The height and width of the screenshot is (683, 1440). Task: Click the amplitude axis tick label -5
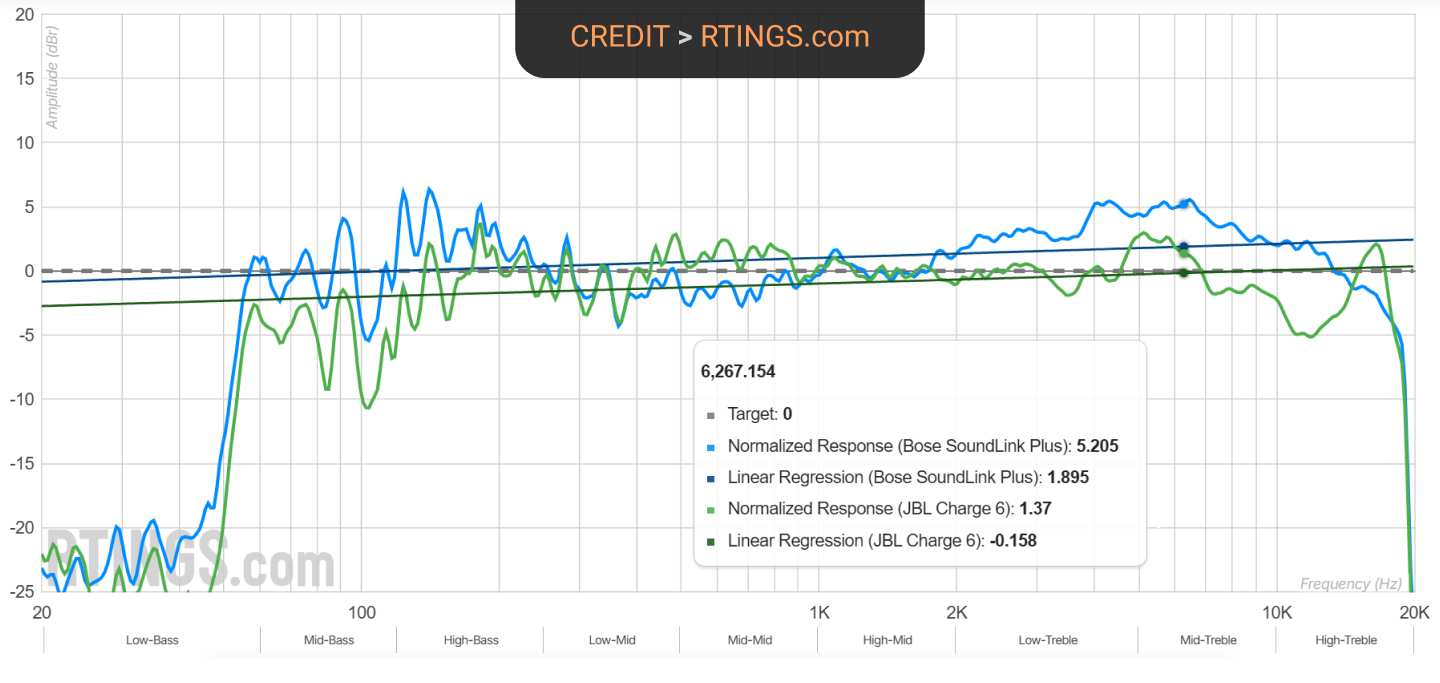click(x=27, y=335)
